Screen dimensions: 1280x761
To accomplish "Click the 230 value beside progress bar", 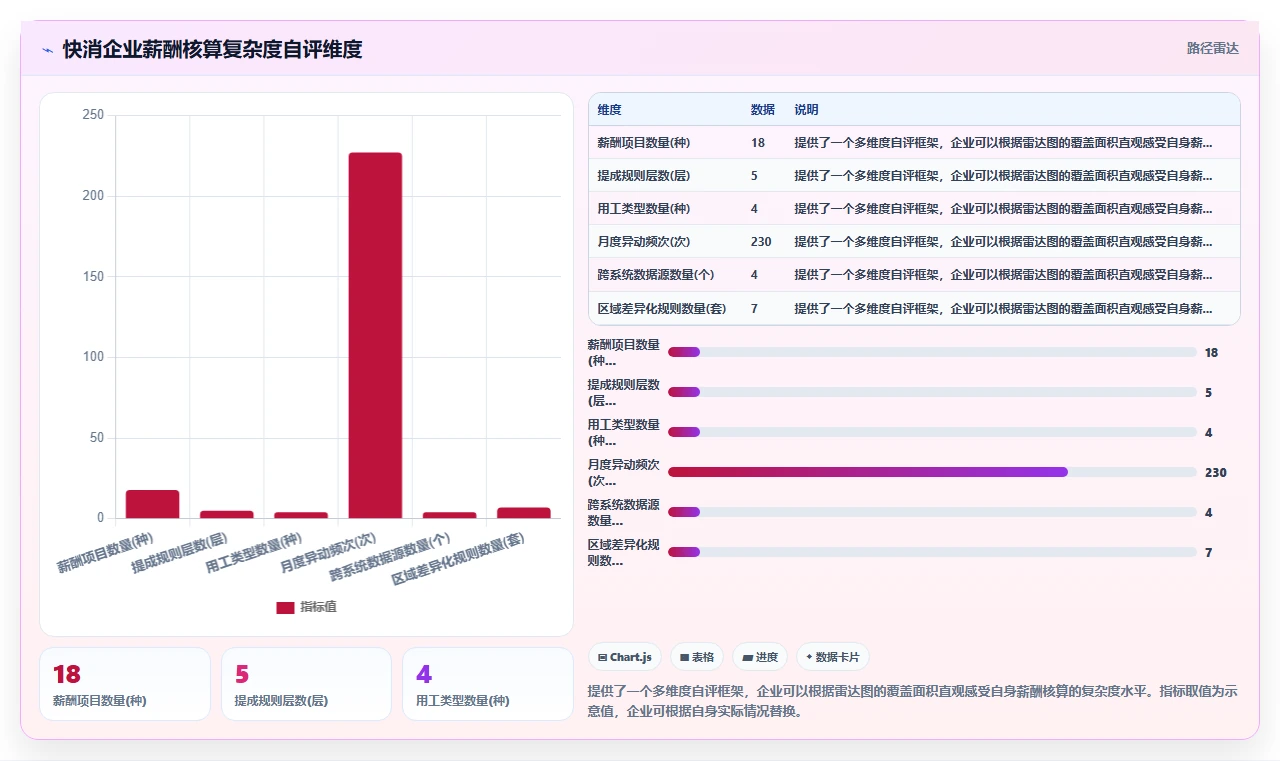I will click(1216, 472).
